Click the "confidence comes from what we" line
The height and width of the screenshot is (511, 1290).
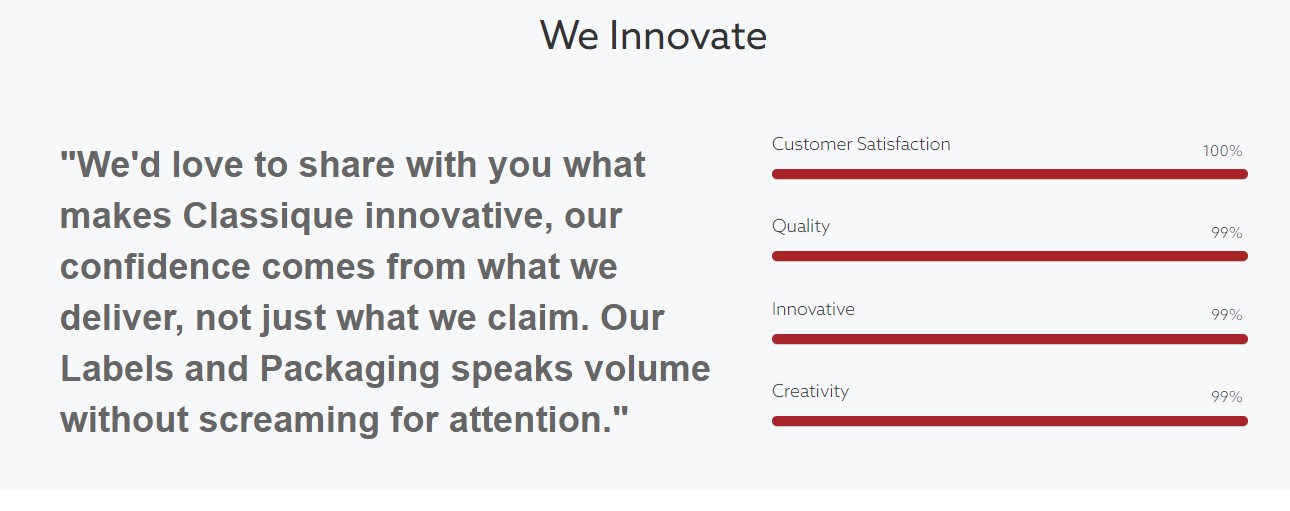click(x=339, y=267)
